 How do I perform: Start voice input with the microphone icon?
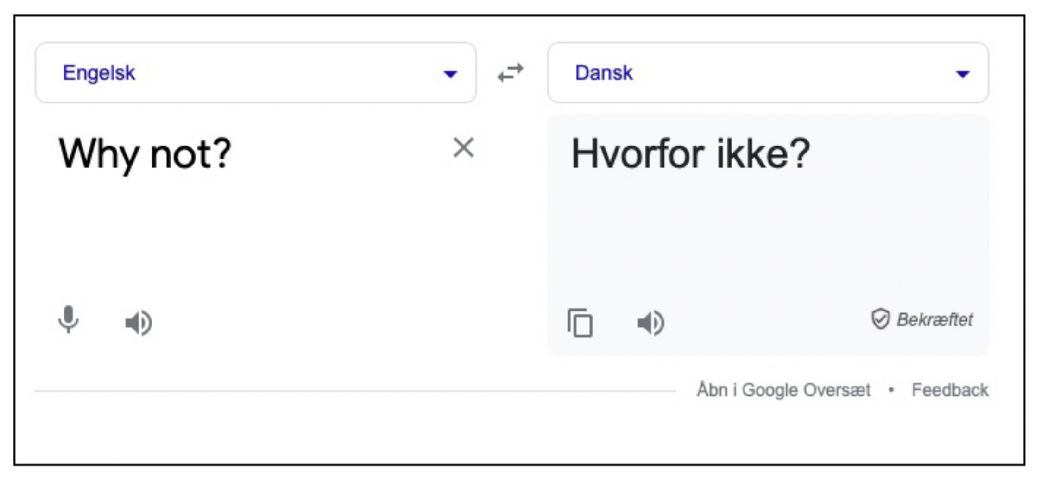[x=68, y=320]
